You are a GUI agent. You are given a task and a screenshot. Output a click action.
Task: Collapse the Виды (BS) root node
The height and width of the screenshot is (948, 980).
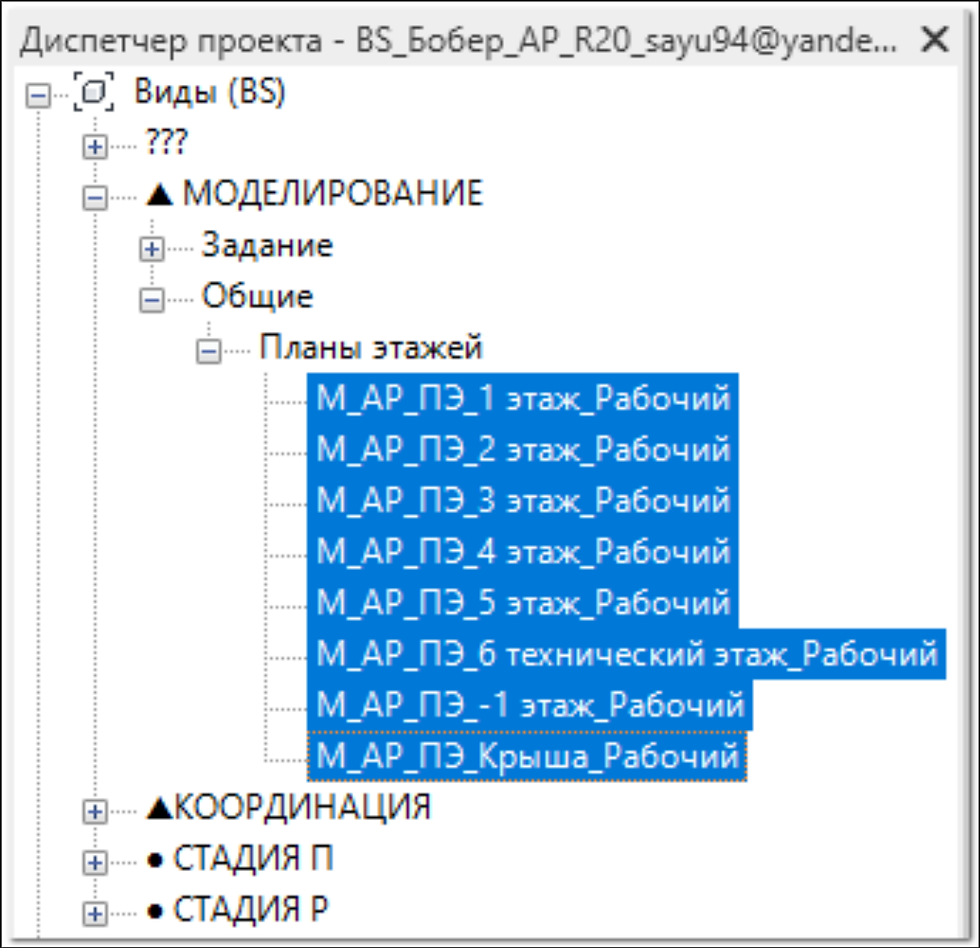[x=38, y=96]
